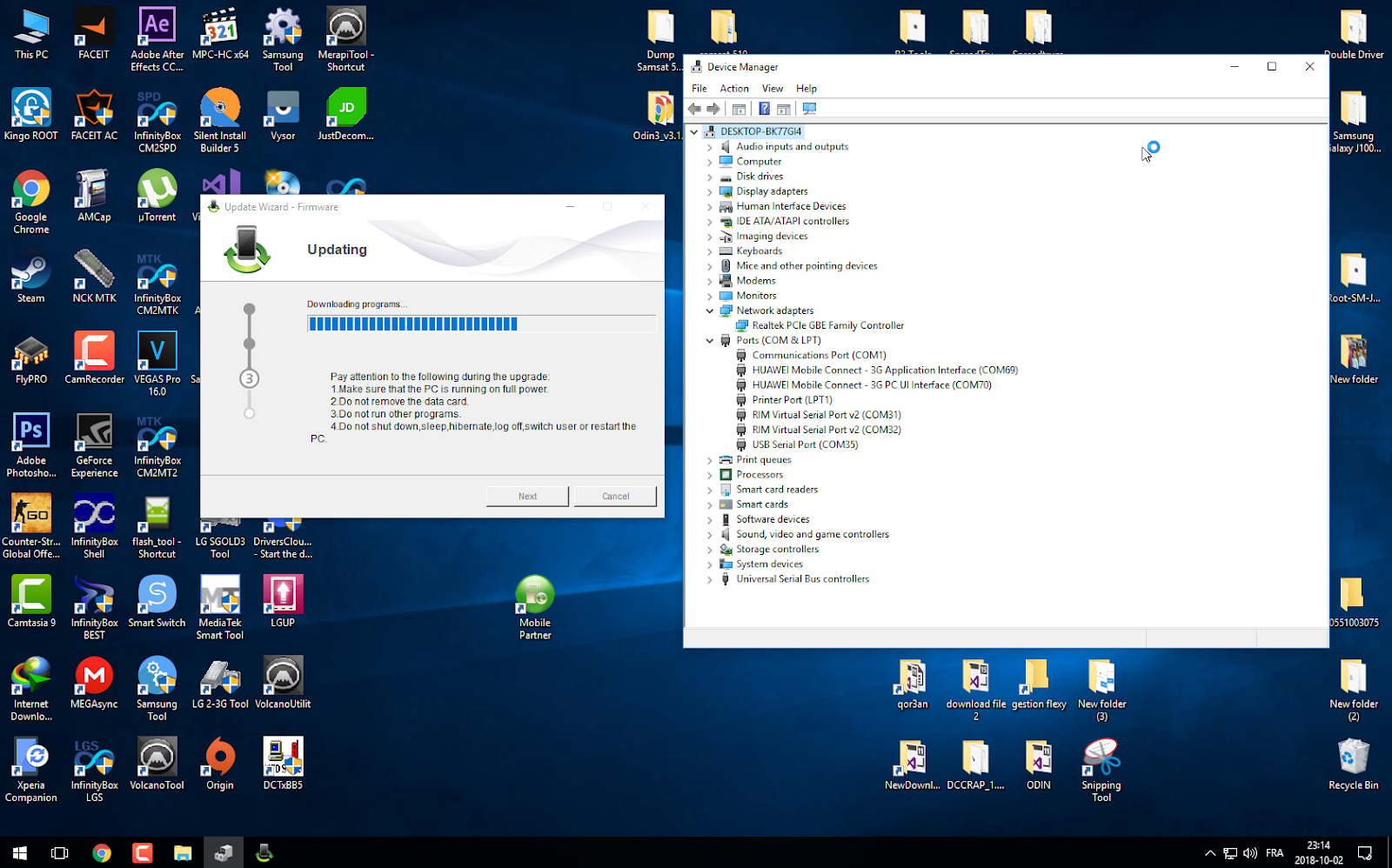
Task: Select USB Serial Port (COM35)
Action: point(805,444)
